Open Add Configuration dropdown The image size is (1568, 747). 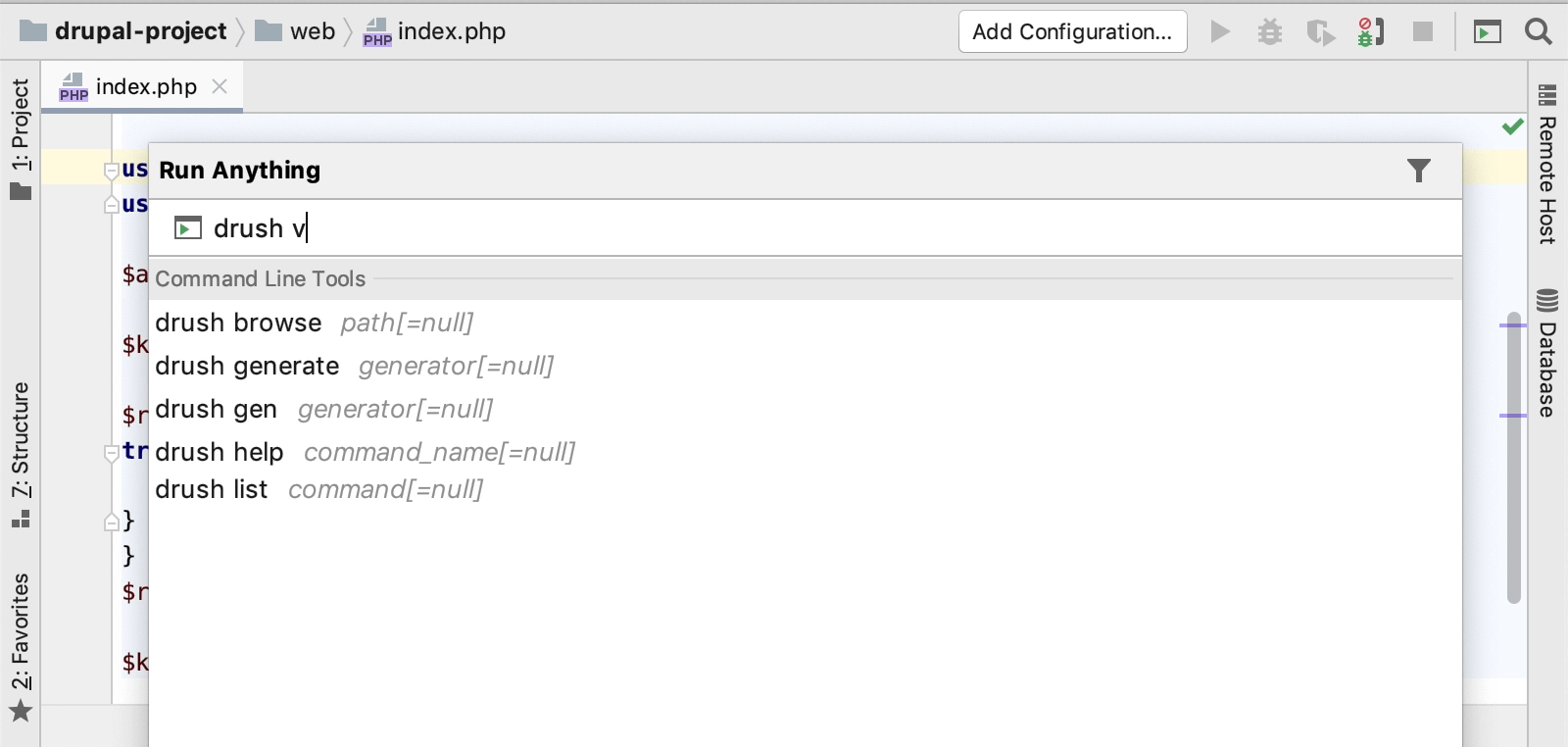[x=1072, y=32]
